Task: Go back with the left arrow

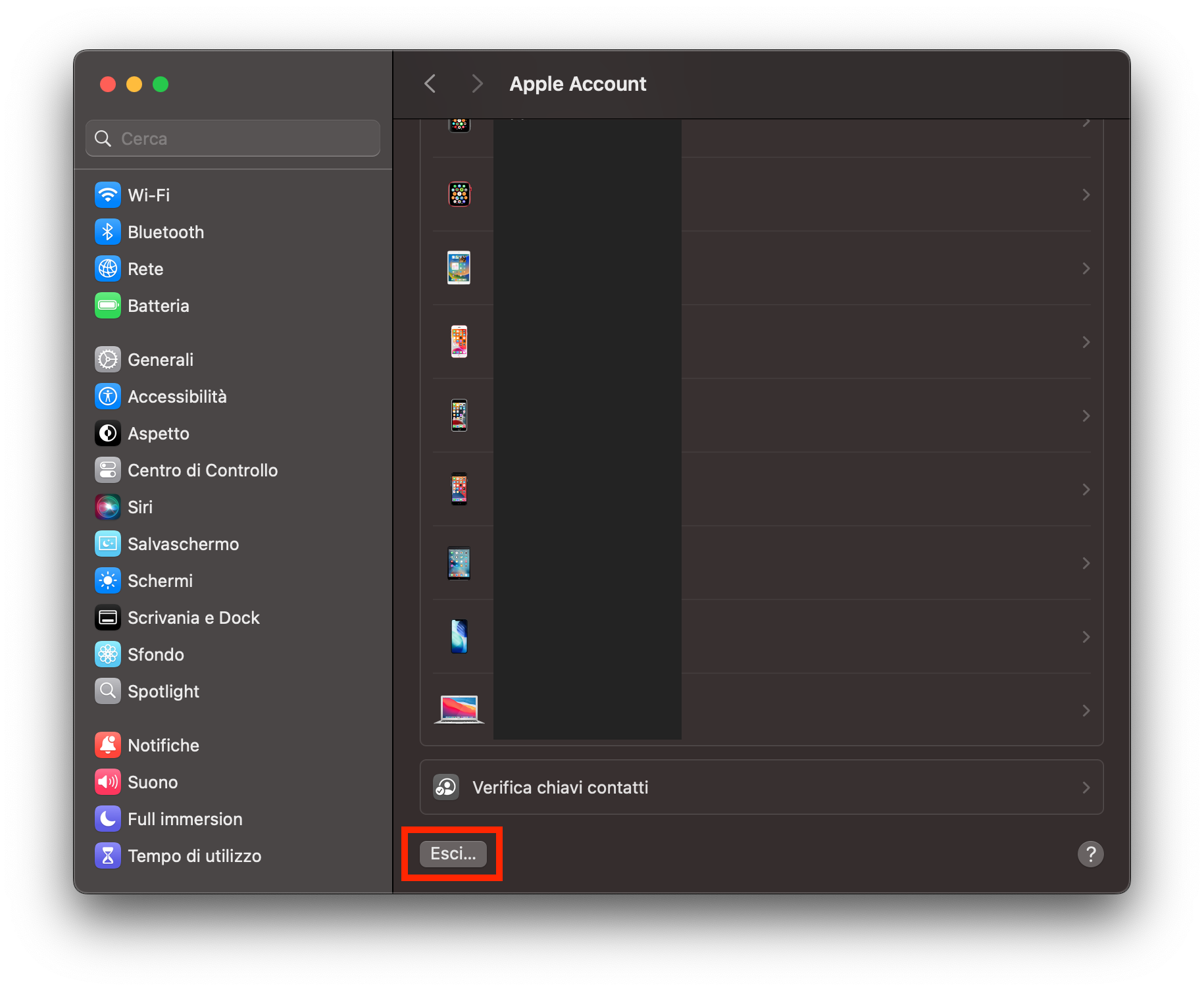Action: tap(430, 84)
